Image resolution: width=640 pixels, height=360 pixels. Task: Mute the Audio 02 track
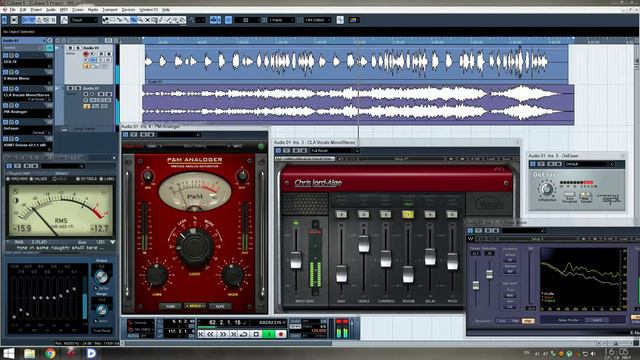click(70, 88)
